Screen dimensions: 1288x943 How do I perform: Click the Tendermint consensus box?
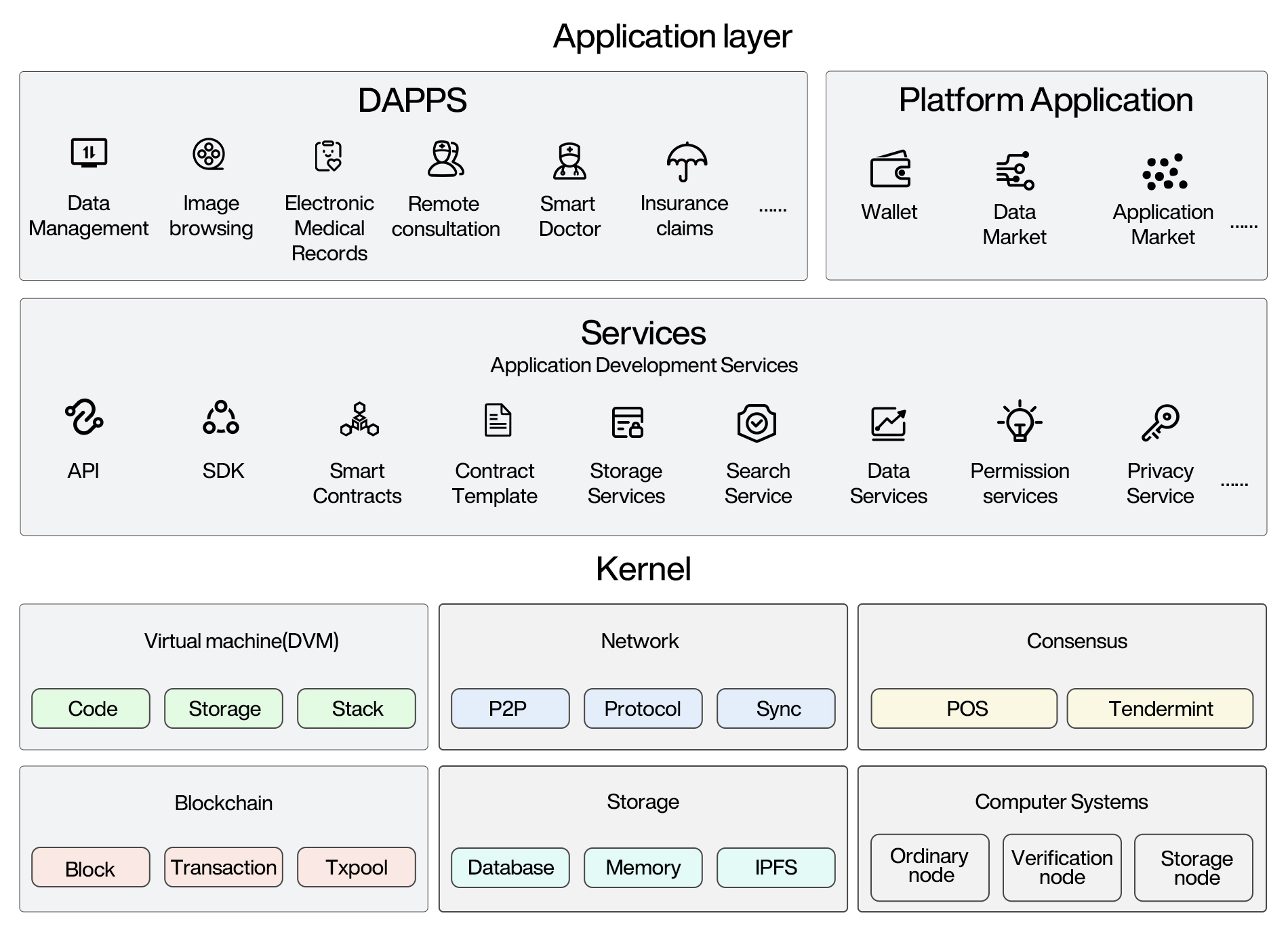[1160, 708]
